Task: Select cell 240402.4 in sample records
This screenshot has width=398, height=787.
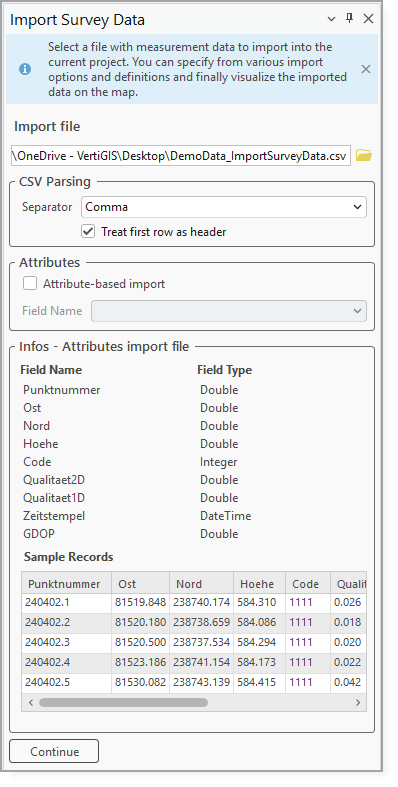Action: tap(66, 663)
